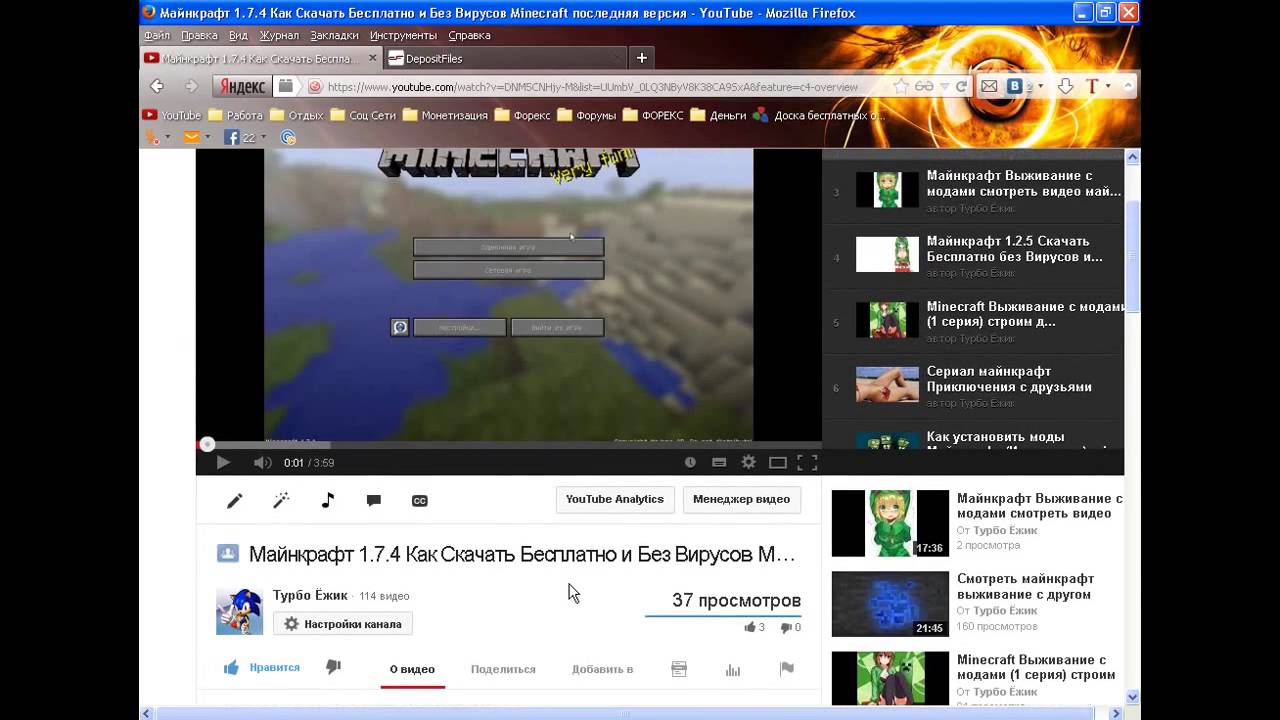Open YouTube Analytics
This screenshot has width=1280, height=720.
(615, 500)
